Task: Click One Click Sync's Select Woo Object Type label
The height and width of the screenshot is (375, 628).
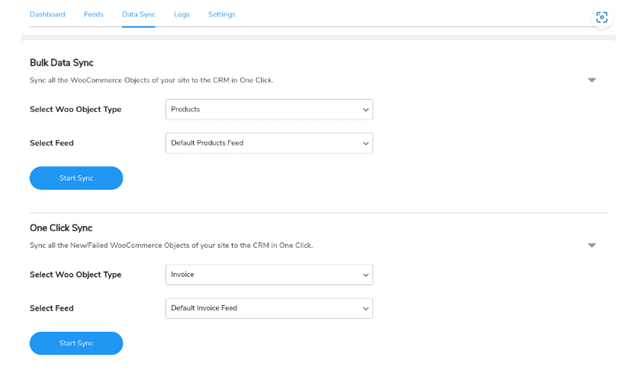Action: (x=75, y=274)
